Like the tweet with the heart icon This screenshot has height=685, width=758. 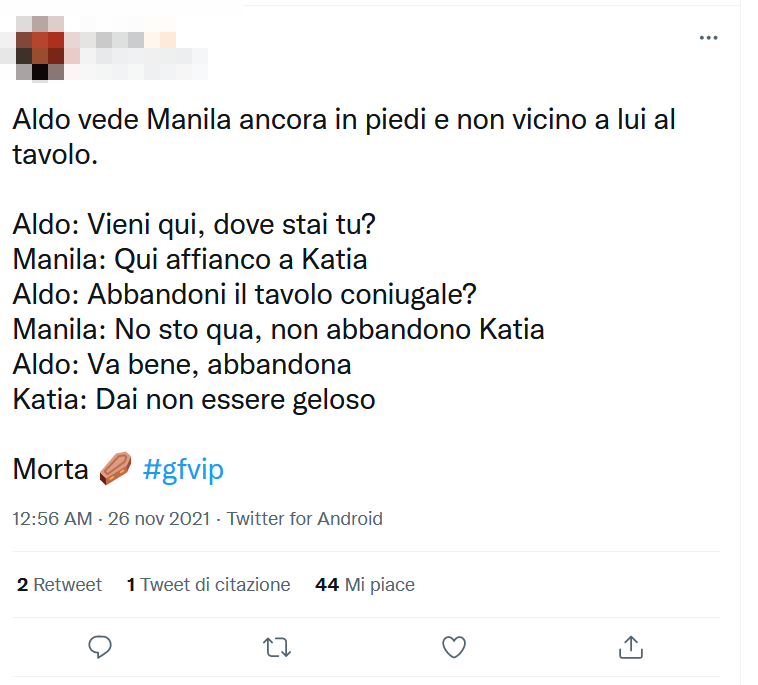[x=454, y=647]
